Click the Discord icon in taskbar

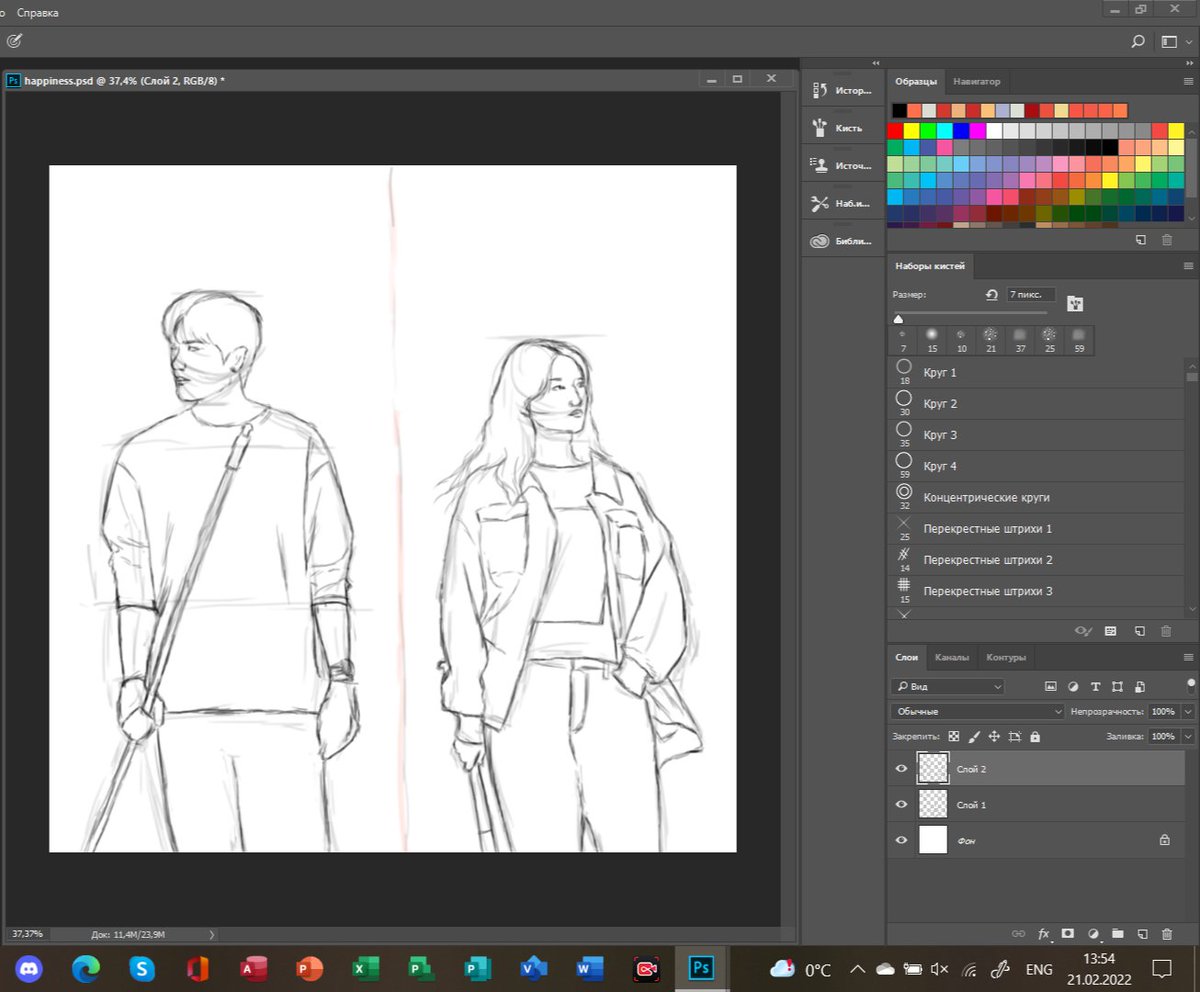click(29, 969)
